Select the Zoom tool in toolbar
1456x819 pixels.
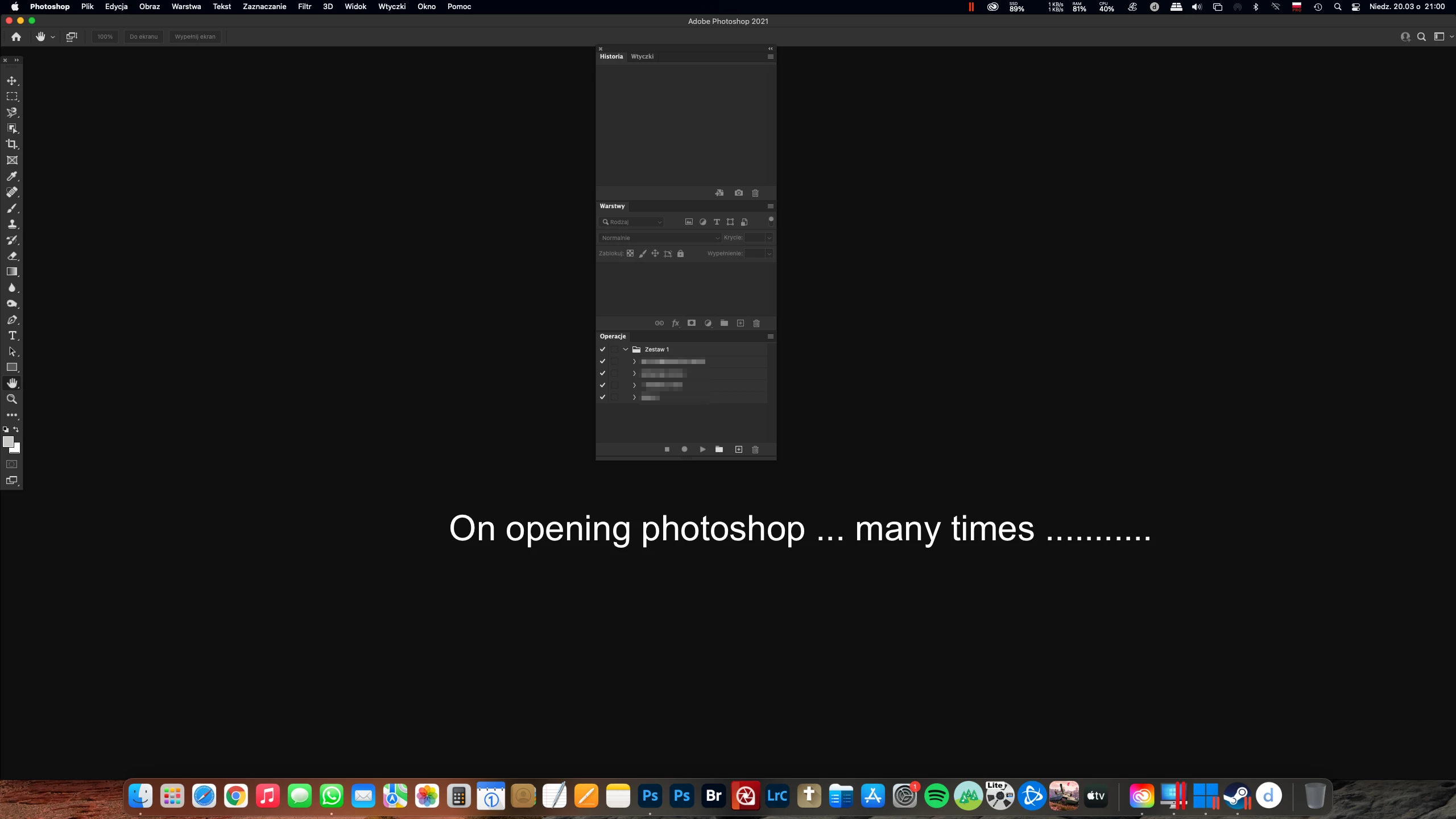point(12,399)
